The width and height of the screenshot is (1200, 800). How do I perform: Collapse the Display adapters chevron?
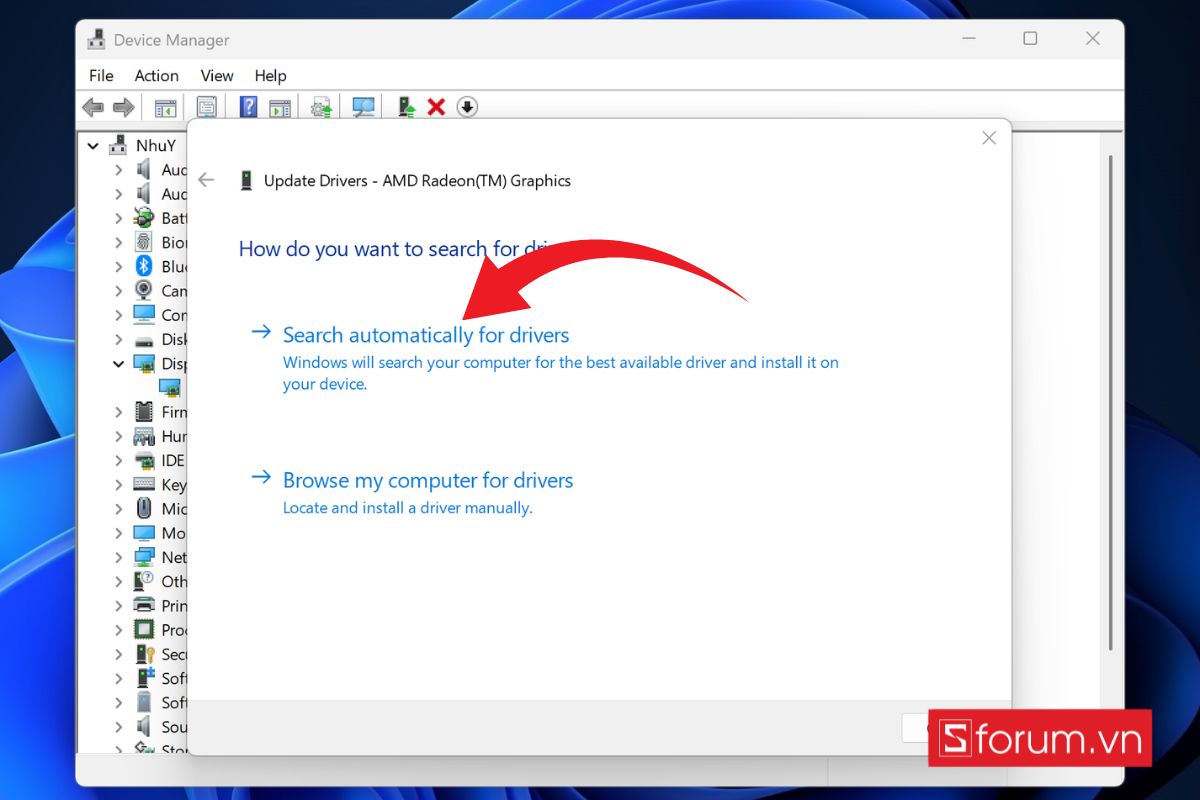click(x=118, y=364)
